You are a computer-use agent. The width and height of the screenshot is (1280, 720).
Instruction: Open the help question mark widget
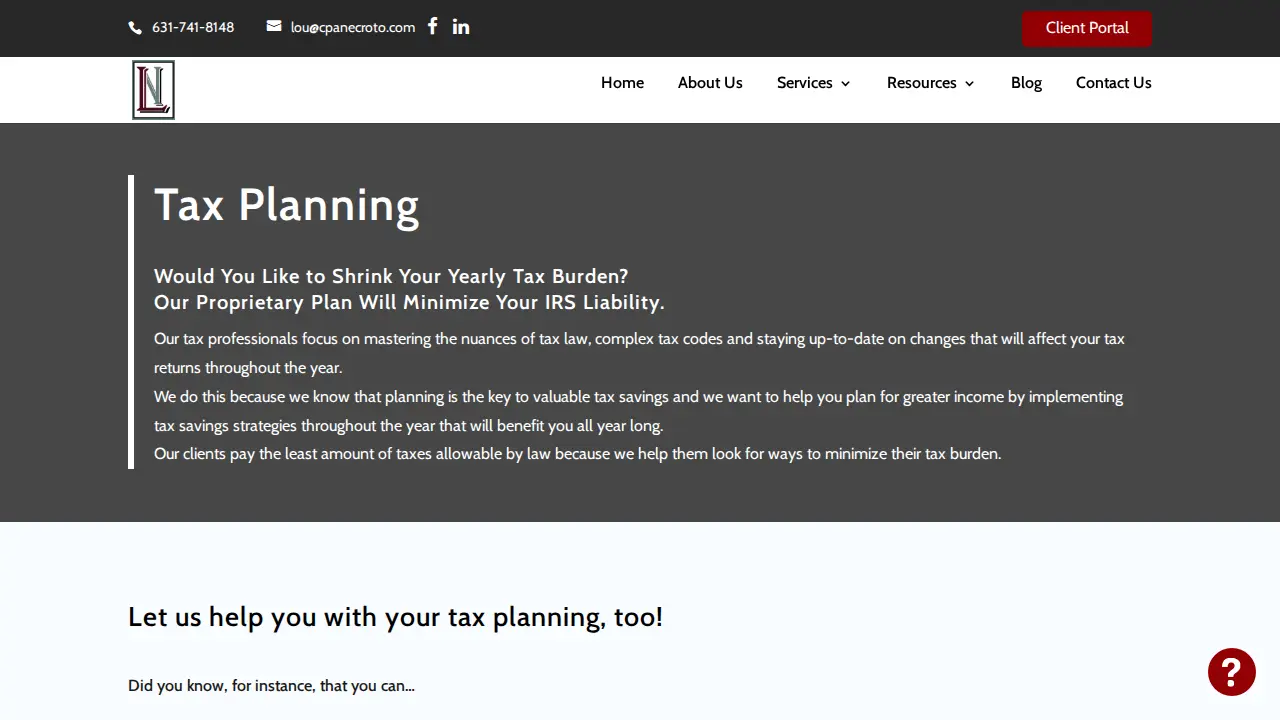coord(1231,671)
